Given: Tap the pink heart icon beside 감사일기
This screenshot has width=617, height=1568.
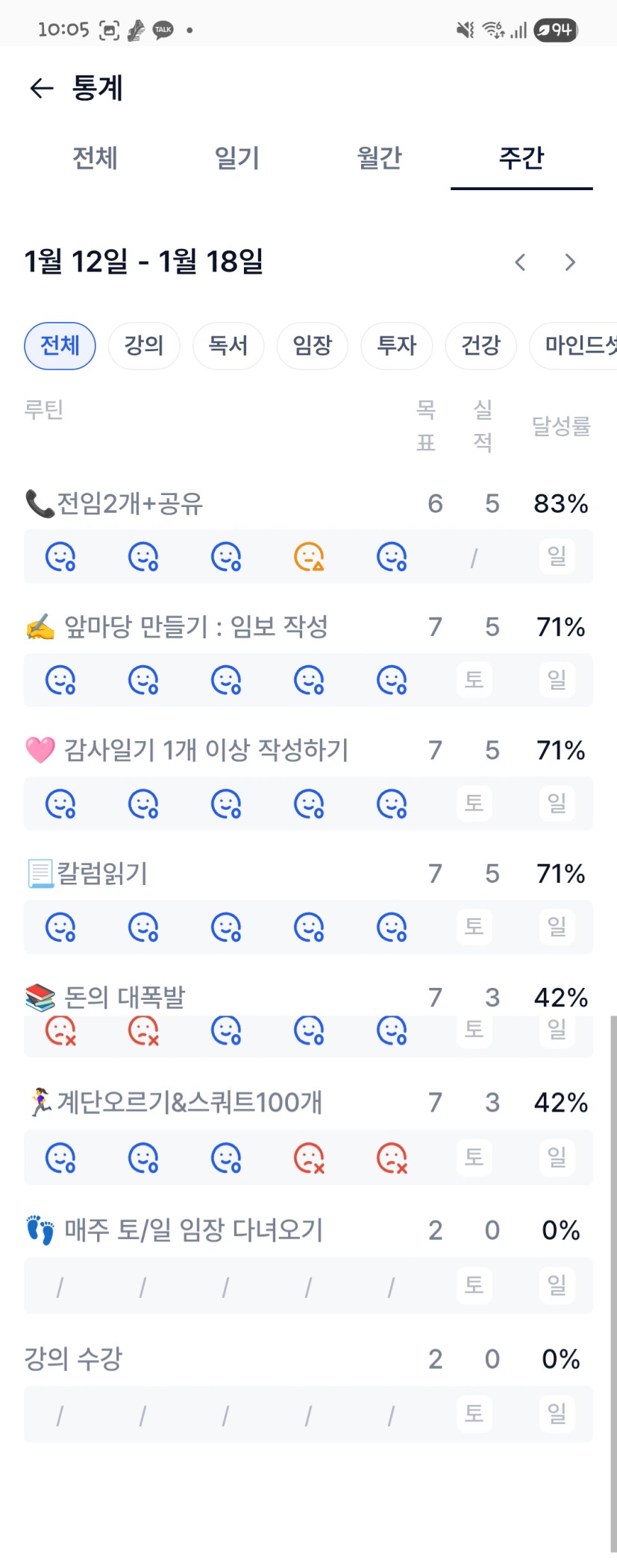Looking at the screenshot, I should tap(40, 750).
